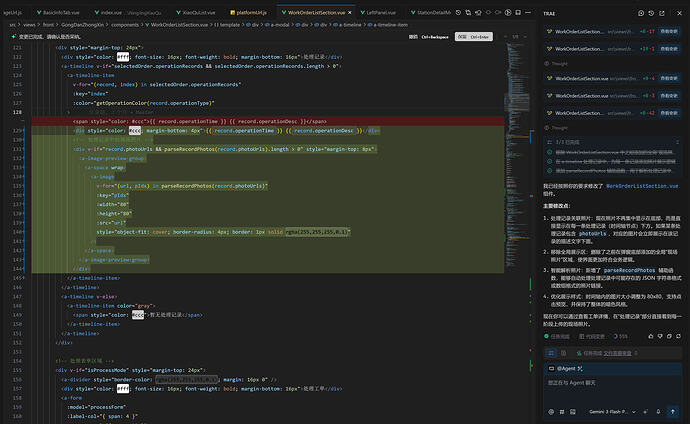Open editor more actions ellipsis
Screen dimensions: 690x424
(528, 12)
